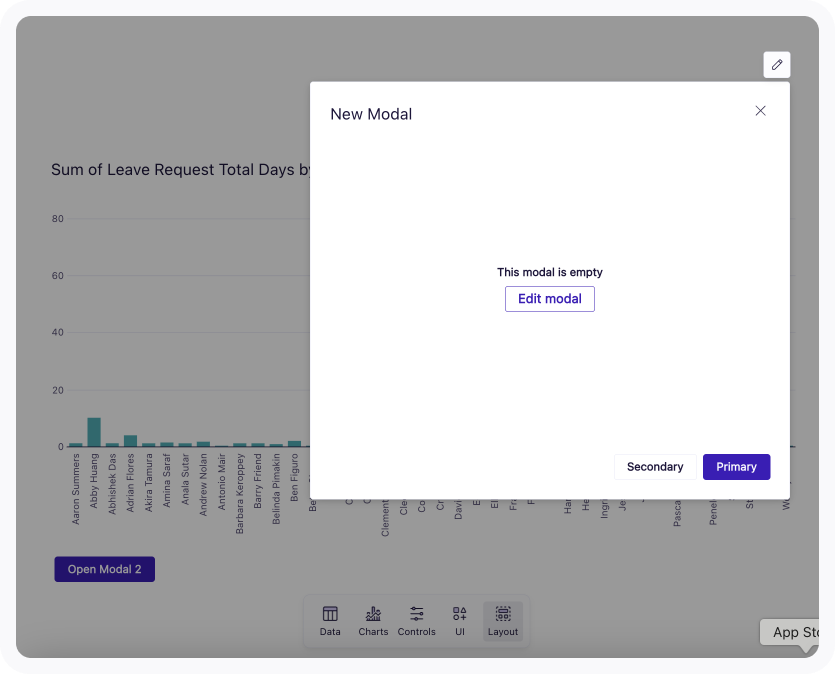Click the Adrian Flores bar in chart
This screenshot has height=674, width=835.
(x=130, y=441)
